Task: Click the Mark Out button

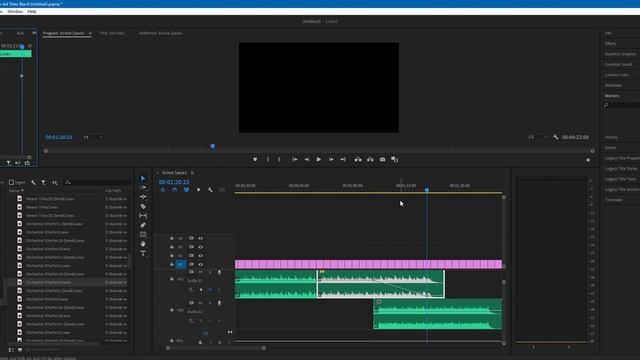Action: (x=279, y=160)
